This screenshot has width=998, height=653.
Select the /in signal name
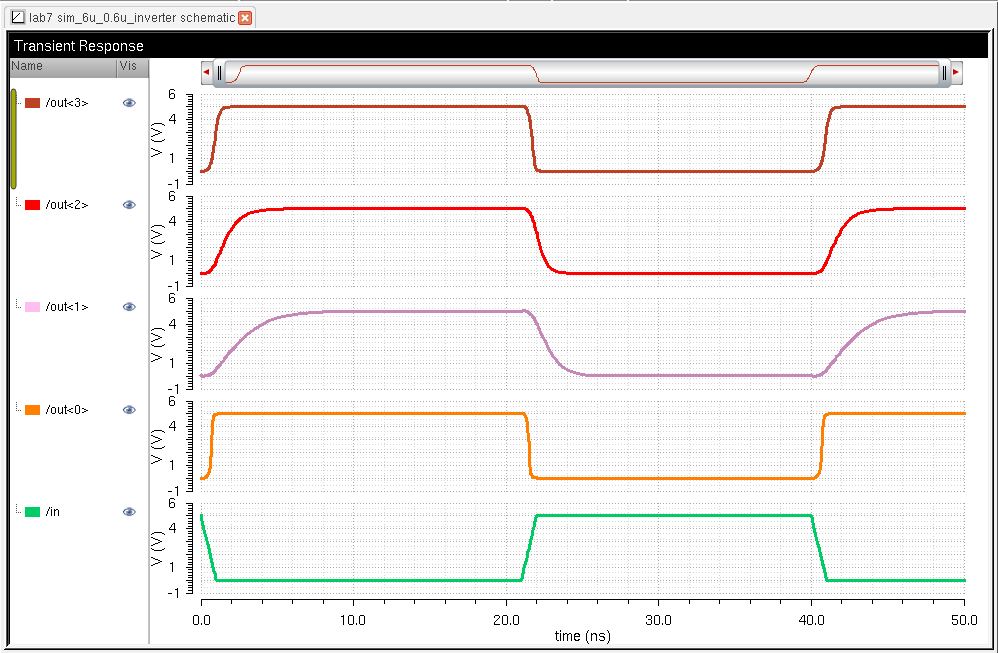(x=53, y=512)
